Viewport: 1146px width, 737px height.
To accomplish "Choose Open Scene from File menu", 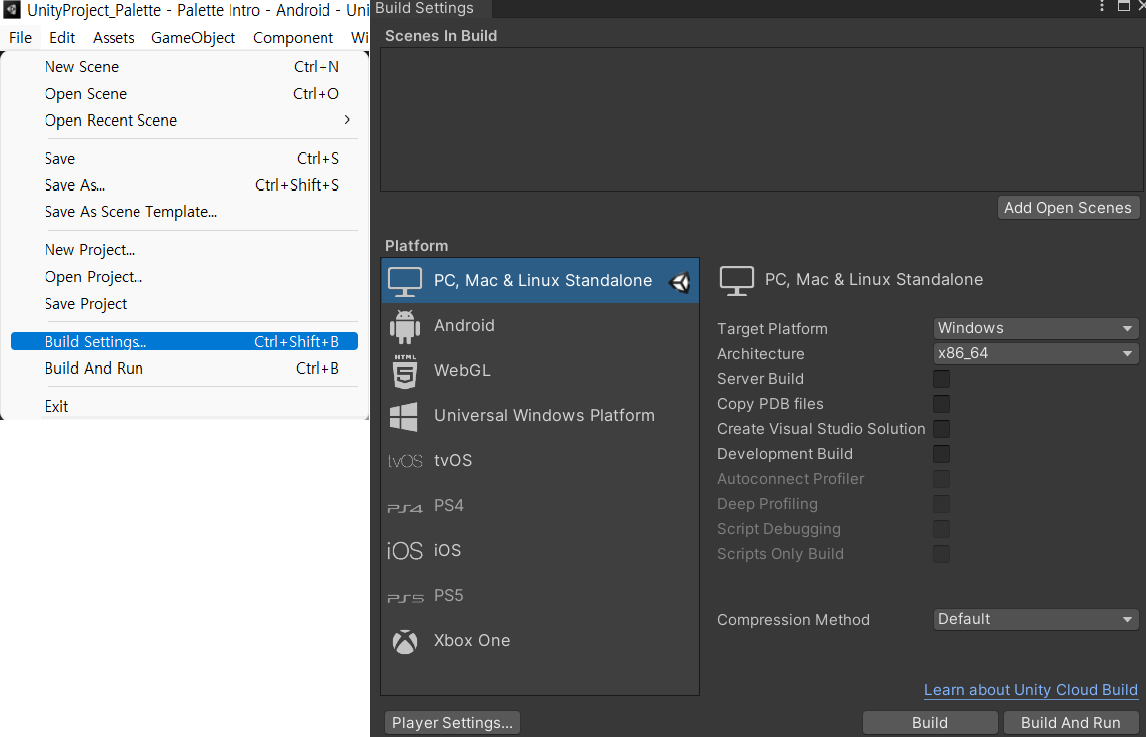I will tap(184, 94).
